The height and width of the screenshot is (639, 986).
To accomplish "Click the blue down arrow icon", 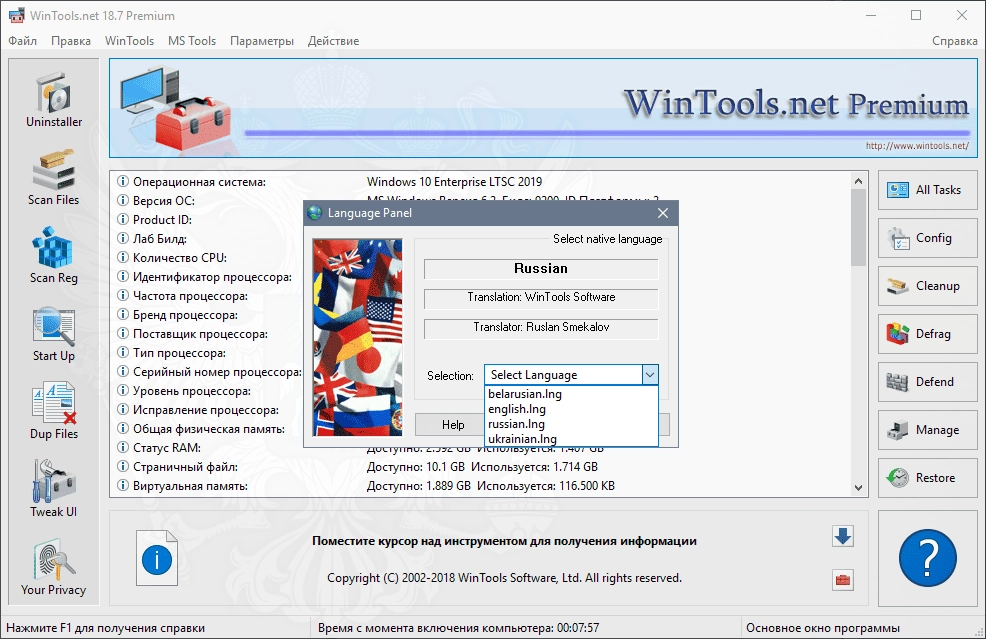I will (x=843, y=536).
